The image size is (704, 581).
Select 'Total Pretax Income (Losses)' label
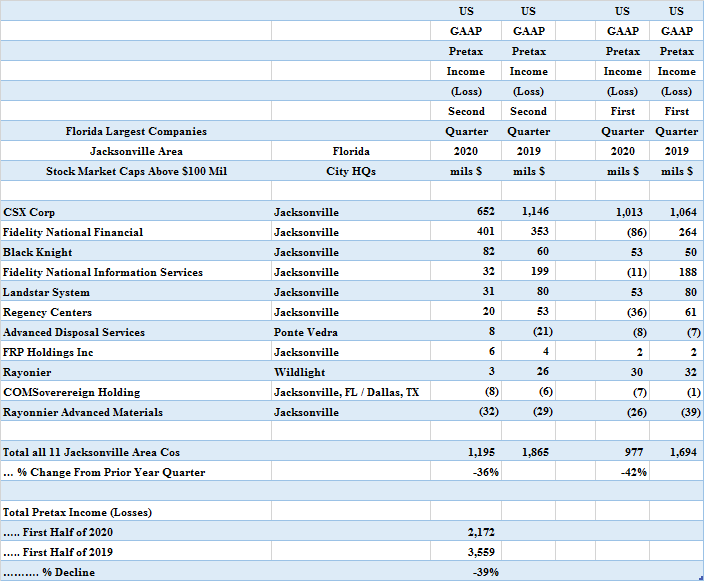(77, 512)
